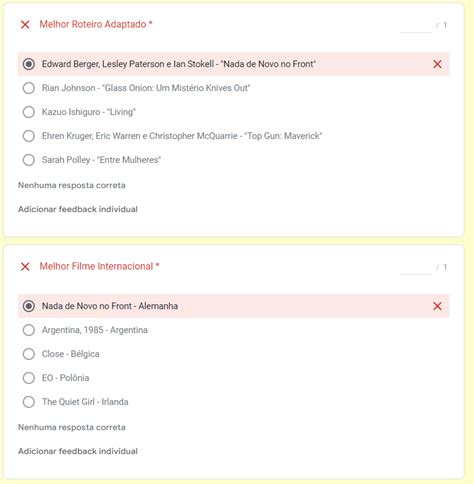Select the Close - Bélgica option

point(29,354)
